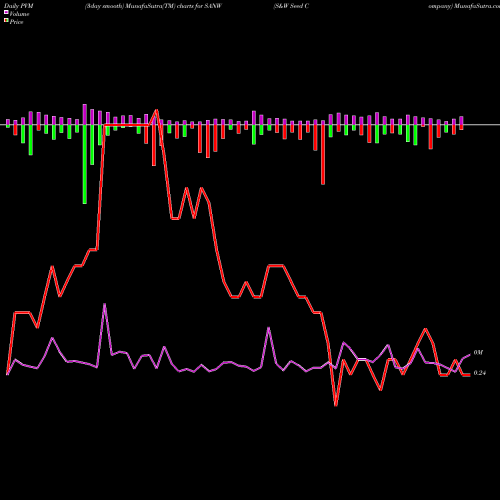Click the green-red Price legend swatch
This screenshot has width=500, height=500.
tap(6, 21)
